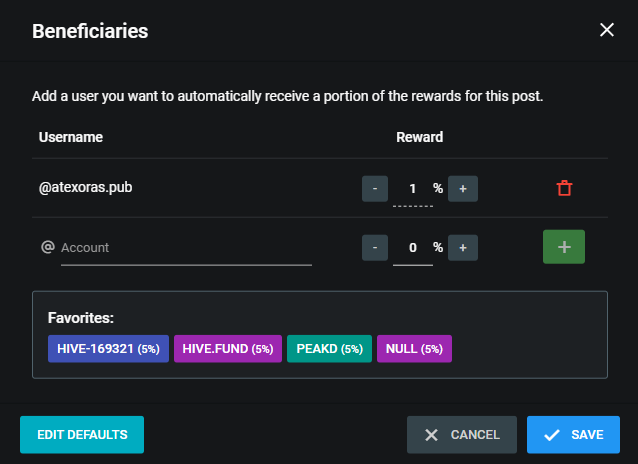This screenshot has height=464, width=638.
Task: Click the new account reward value field
Action: tap(413, 248)
